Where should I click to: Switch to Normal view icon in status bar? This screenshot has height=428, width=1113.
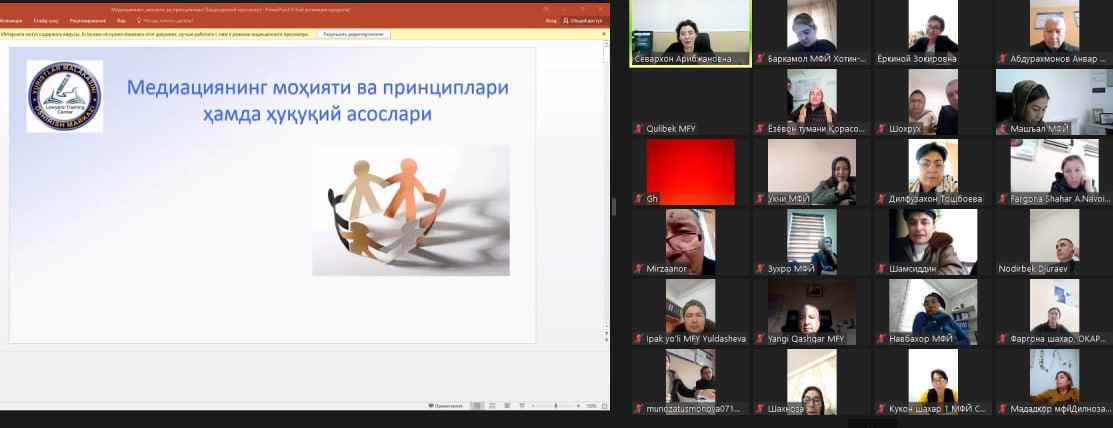coord(477,405)
